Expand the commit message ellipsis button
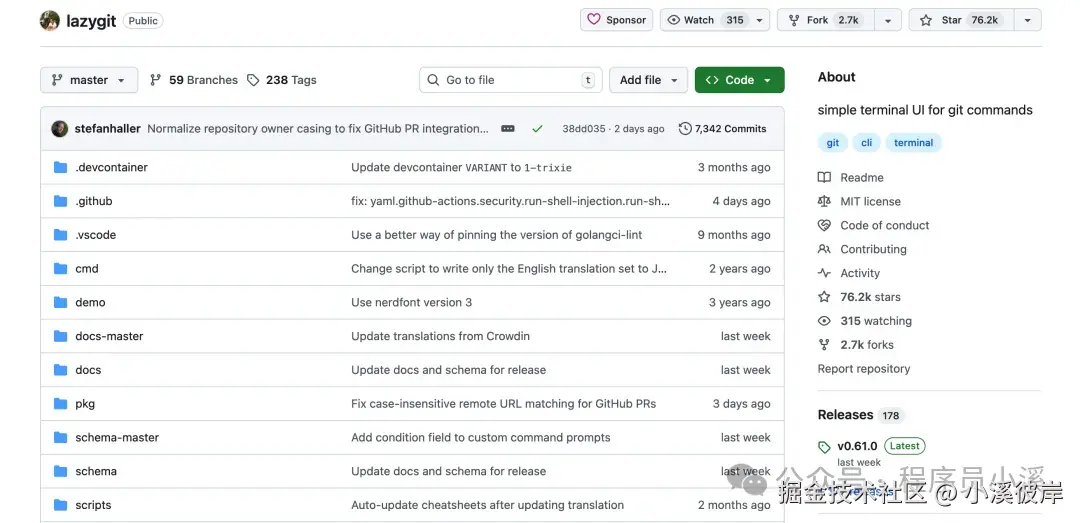This screenshot has width=1080, height=523. (508, 129)
